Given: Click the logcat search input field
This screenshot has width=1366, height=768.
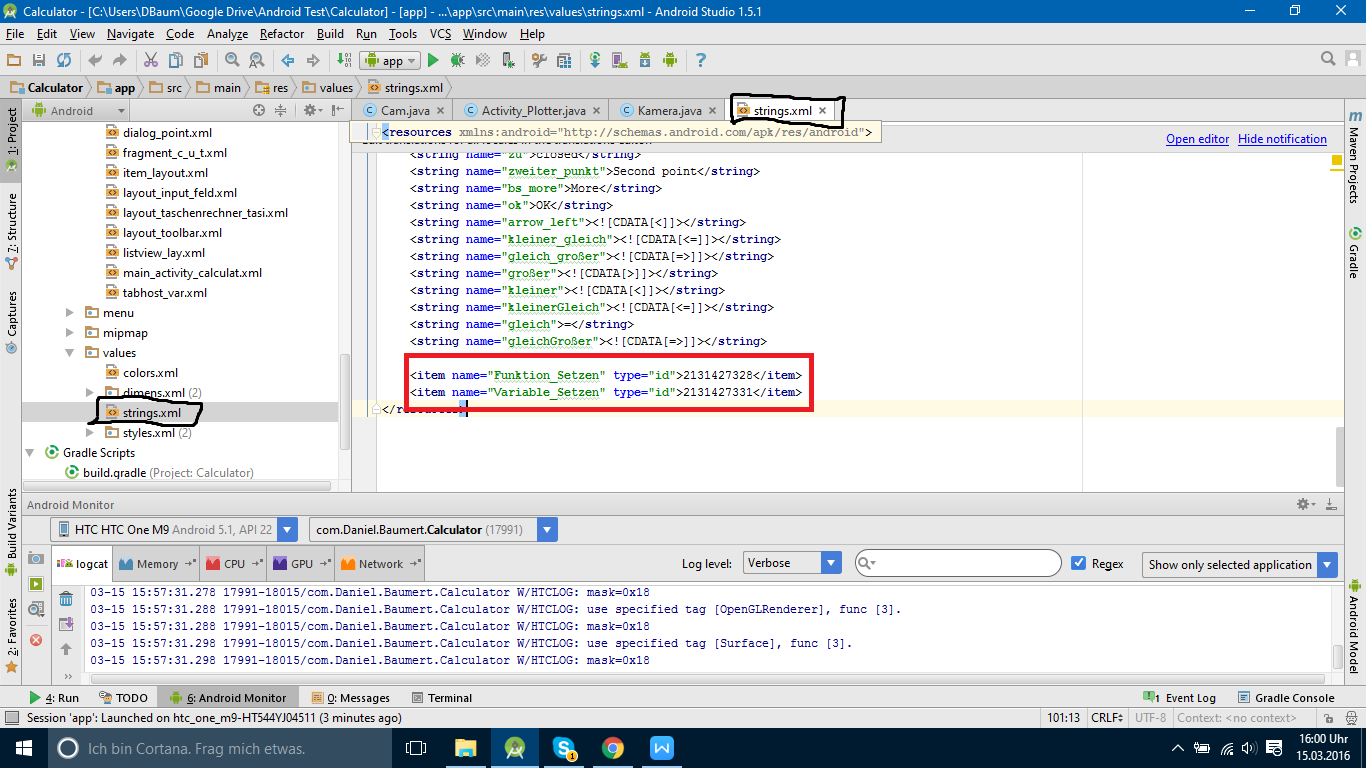Looking at the screenshot, I should tap(965, 563).
